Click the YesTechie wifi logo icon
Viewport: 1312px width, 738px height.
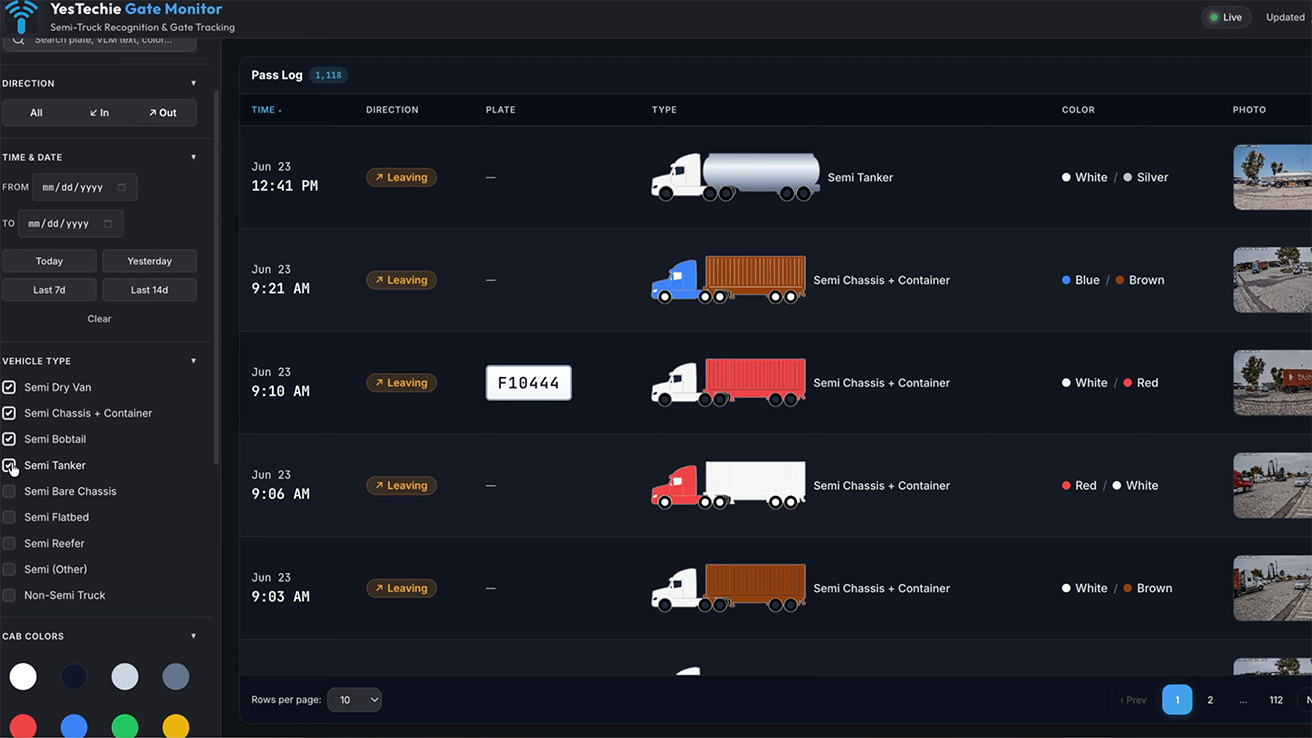pos(21,17)
